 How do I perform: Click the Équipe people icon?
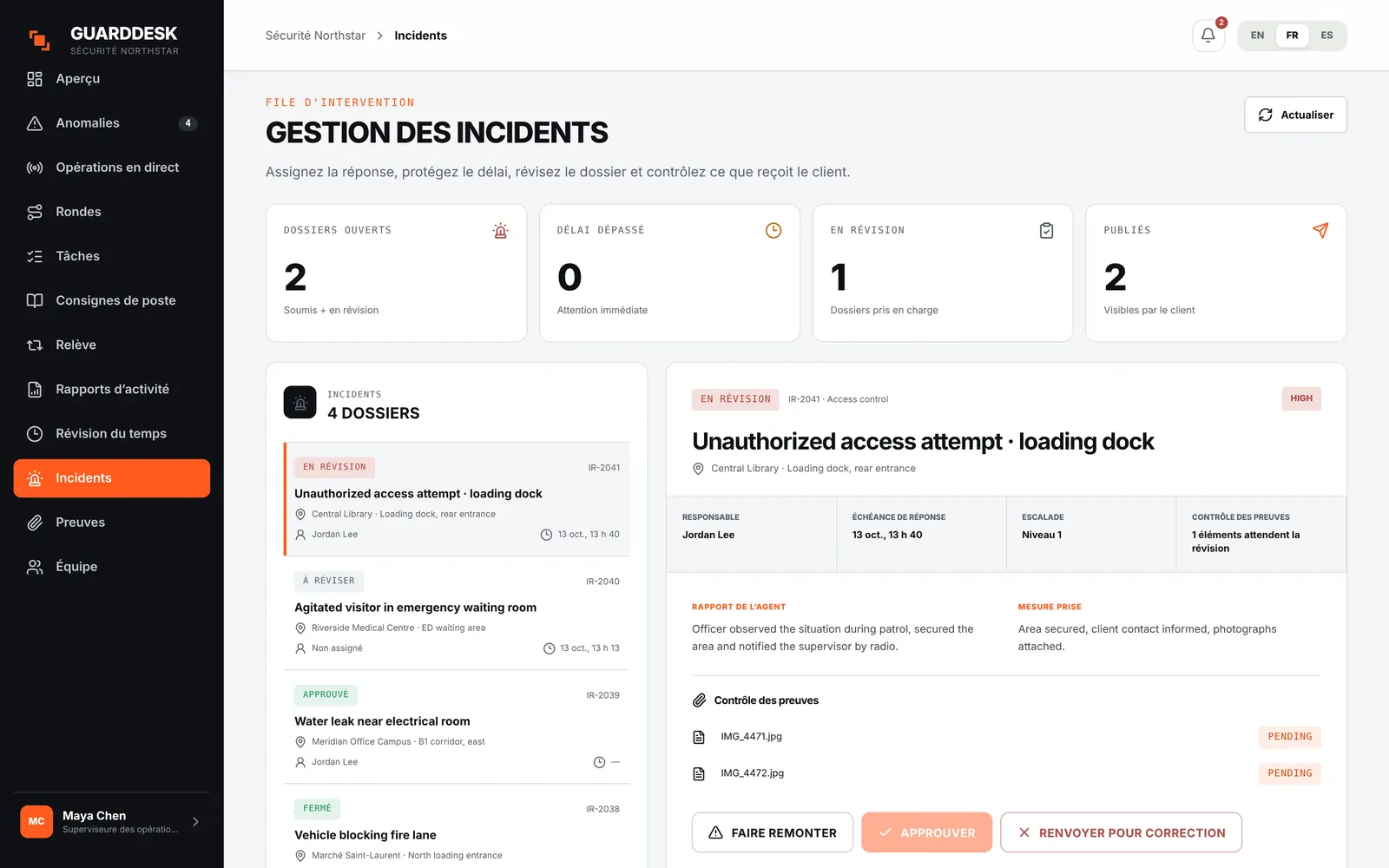(x=35, y=567)
